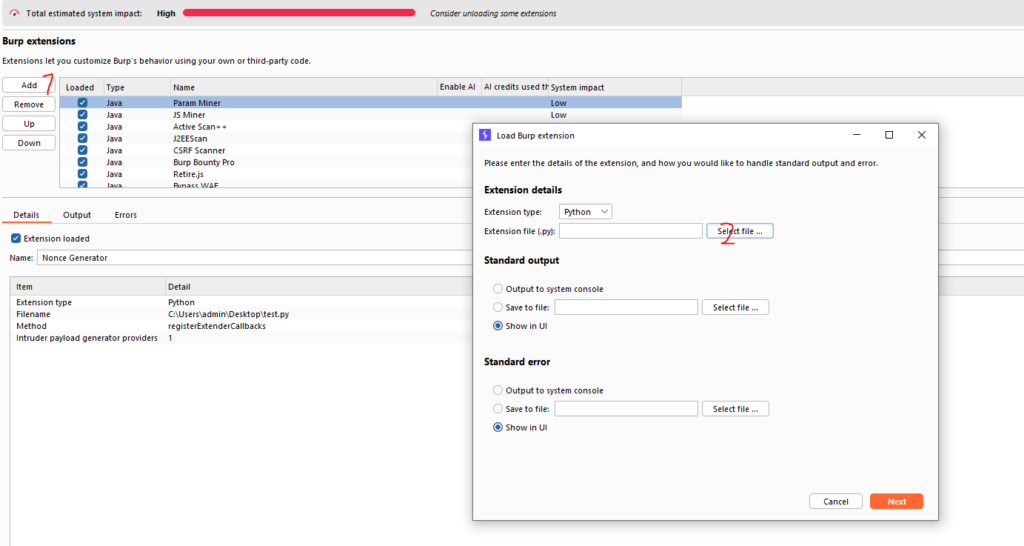This screenshot has height=546, width=1024.
Task: Click Select file under Standard output
Action: click(735, 307)
